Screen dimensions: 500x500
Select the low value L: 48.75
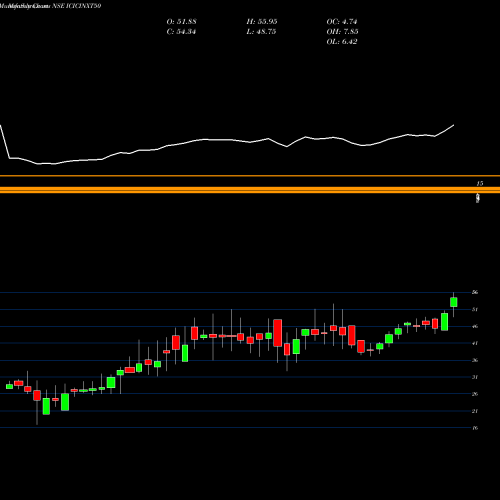coord(261,32)
